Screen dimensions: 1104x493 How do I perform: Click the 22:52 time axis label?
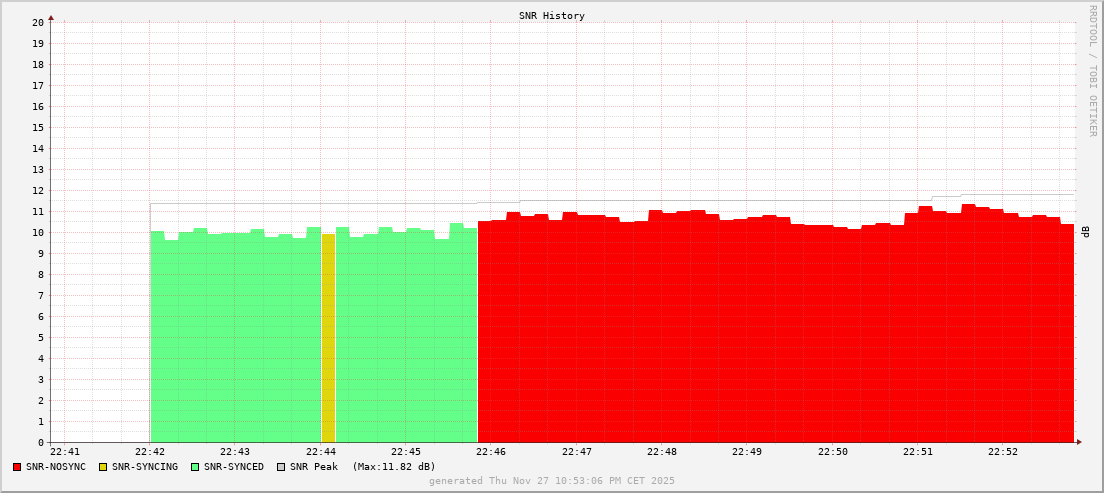click(x=1002, y=452)
